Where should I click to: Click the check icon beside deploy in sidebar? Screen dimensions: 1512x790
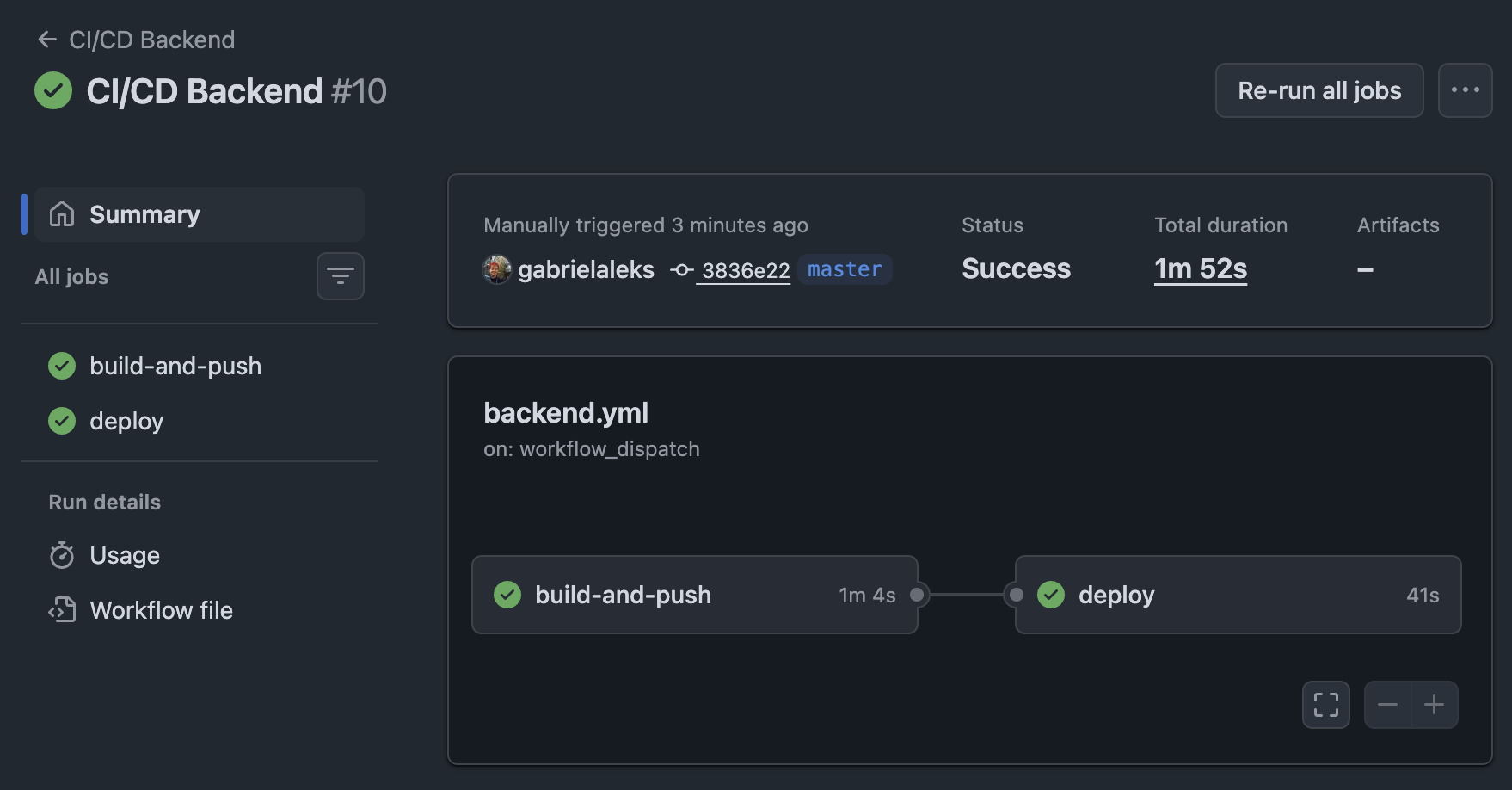(61, 421)
